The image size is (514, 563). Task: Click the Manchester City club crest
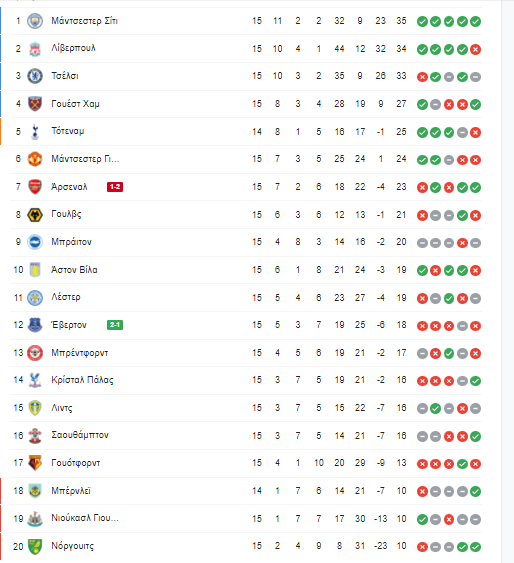[x=35, y=21]
